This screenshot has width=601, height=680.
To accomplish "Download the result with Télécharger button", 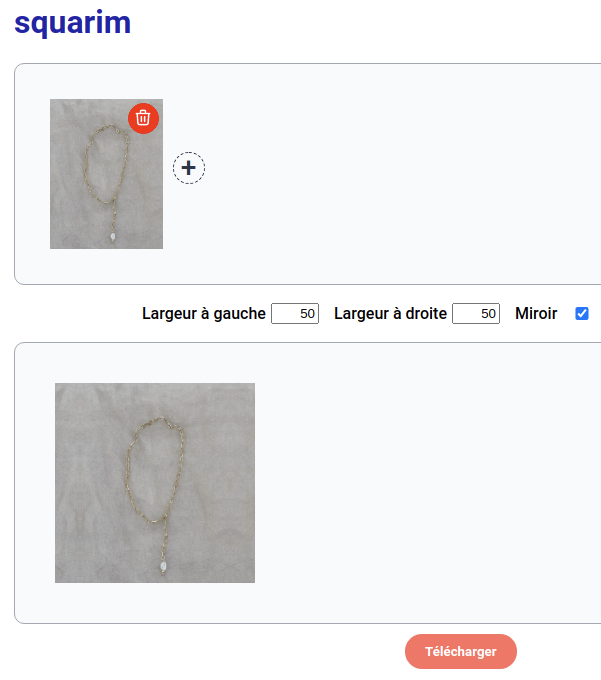I will 461,651.
